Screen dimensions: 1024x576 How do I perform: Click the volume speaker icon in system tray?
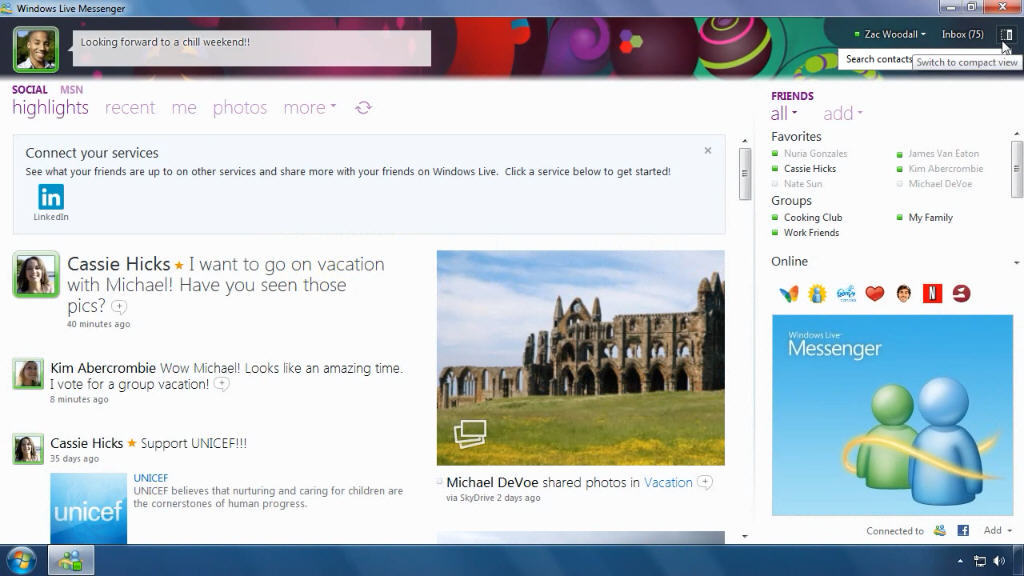point(999,561)
